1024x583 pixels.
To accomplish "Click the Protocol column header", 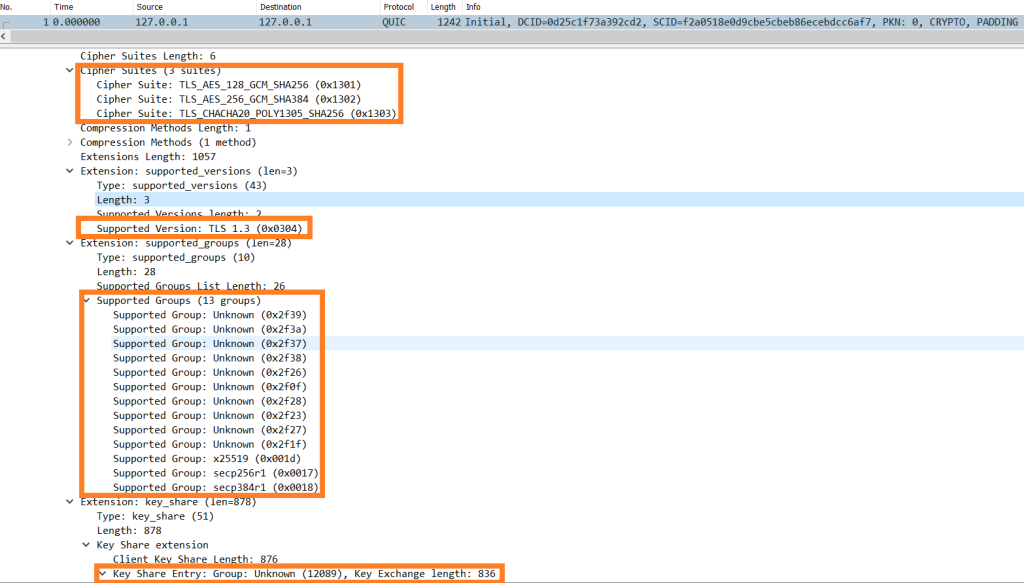I will coord(398,6).
